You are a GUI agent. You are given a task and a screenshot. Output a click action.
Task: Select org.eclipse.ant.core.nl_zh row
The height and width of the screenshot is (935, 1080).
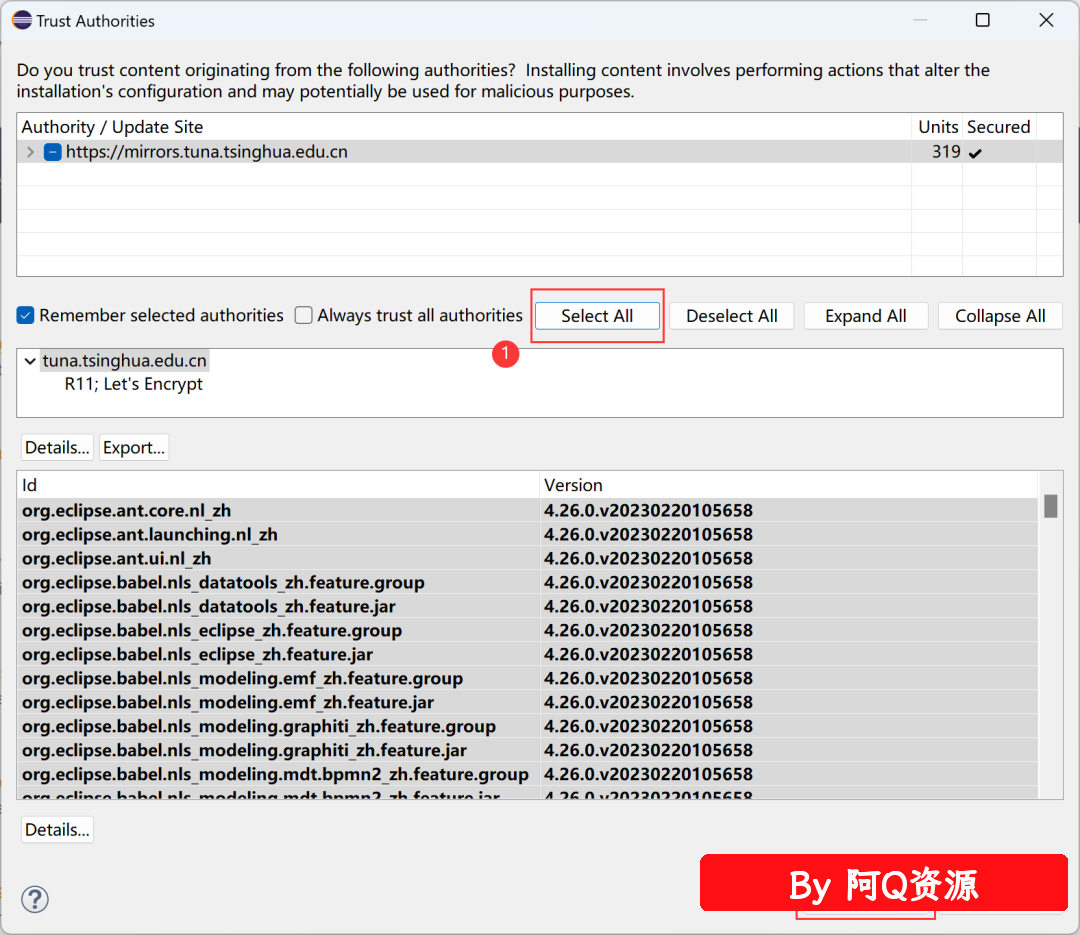tap(528, 511)
